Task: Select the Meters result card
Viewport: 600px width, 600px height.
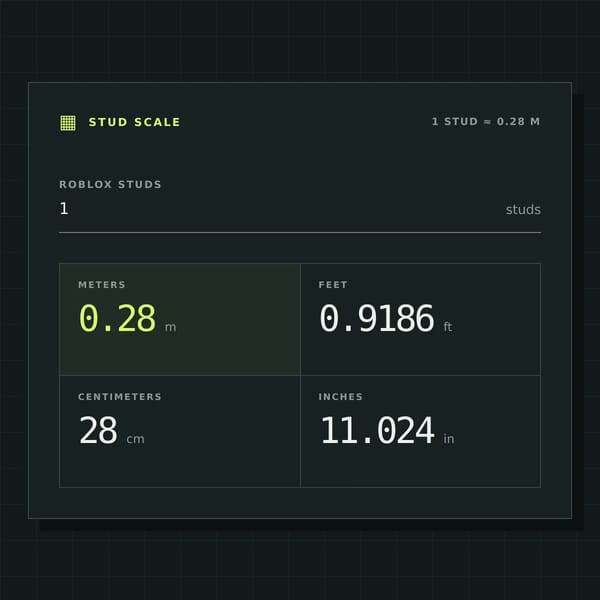Action: 180,319
